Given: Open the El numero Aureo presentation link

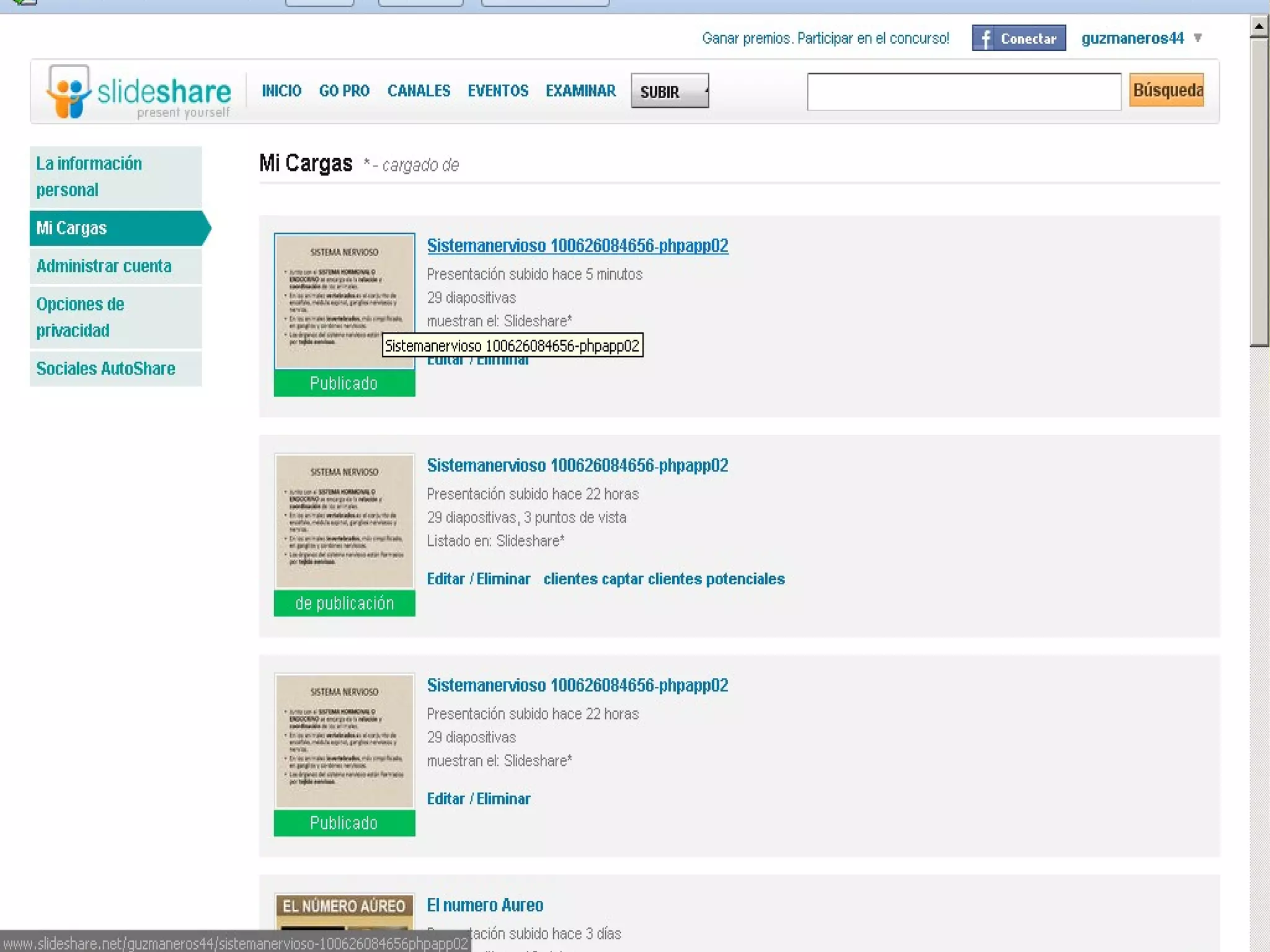Looking at the screenshot, I should [x=484, y=905].
